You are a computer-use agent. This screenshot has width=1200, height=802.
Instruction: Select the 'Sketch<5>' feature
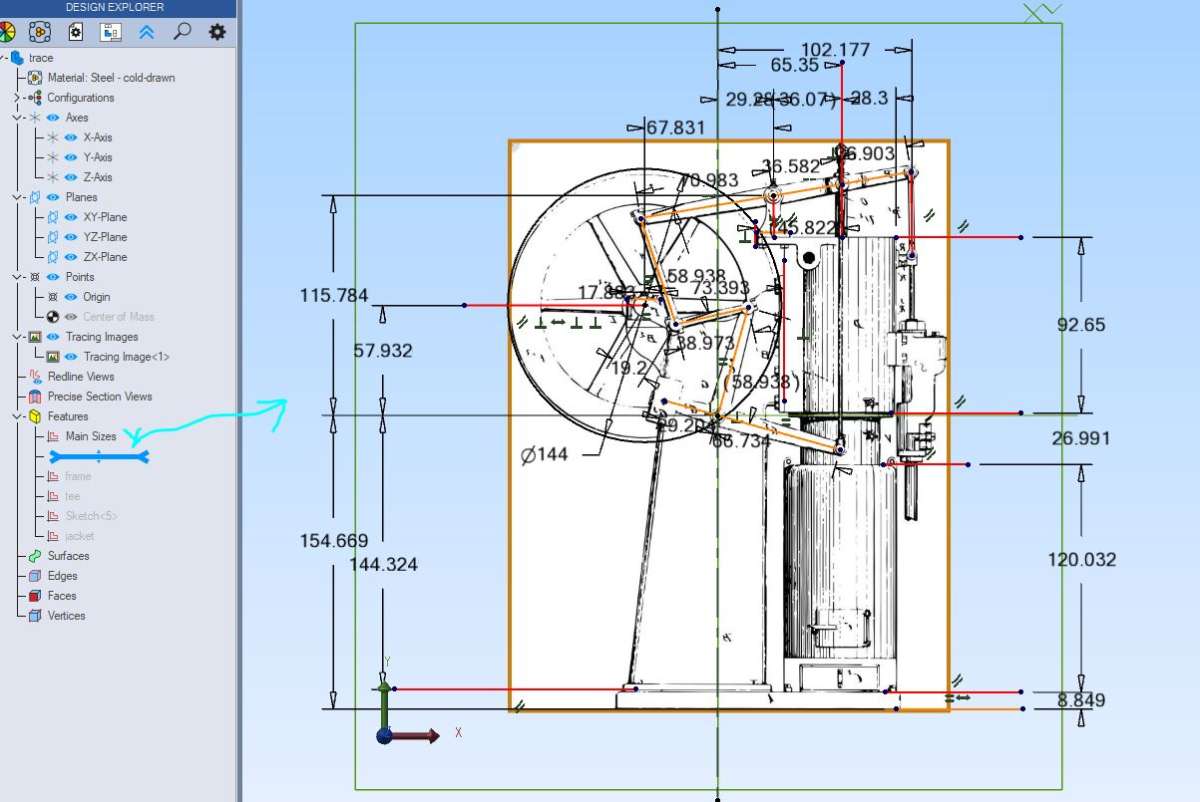click(91, 516)
